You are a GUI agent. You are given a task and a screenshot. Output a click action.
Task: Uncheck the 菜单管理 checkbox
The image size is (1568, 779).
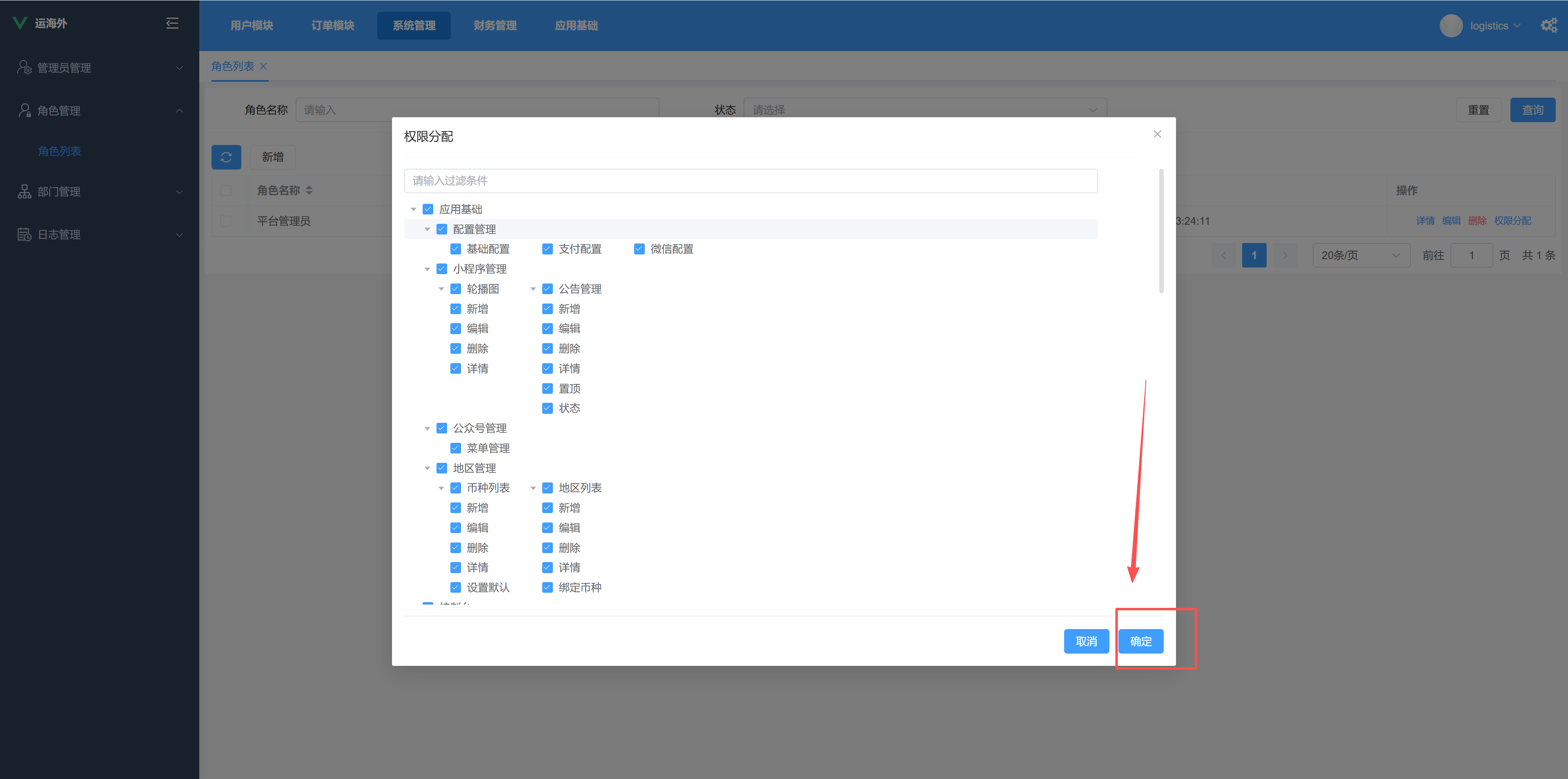click(455, 448)
